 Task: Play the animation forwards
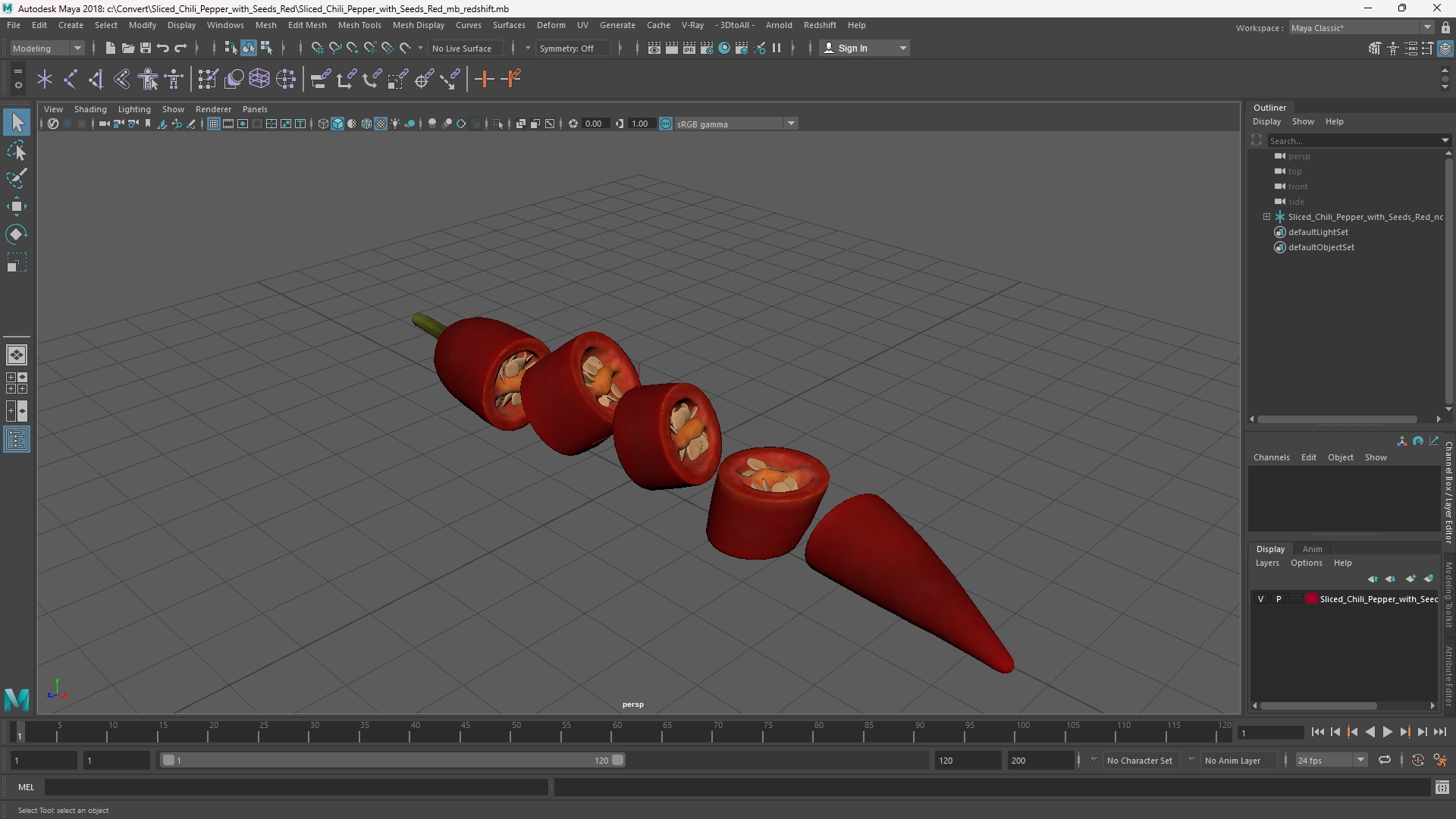tap(1387, 732)
